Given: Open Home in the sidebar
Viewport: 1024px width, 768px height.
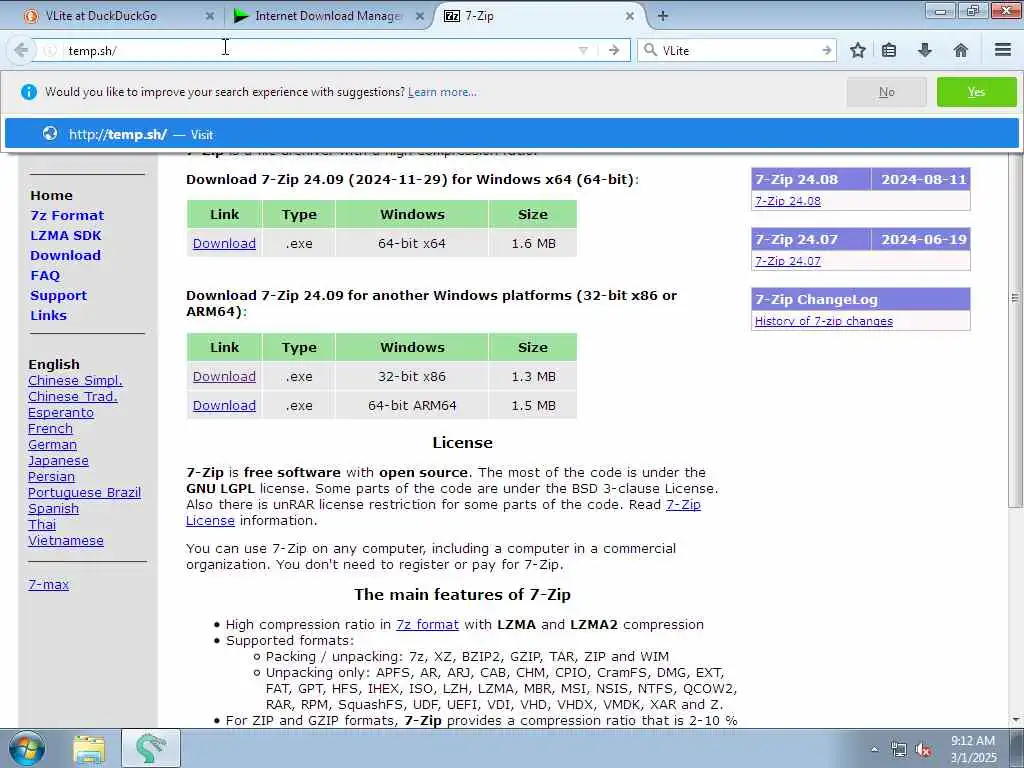Looking at the screenshot, I should 52,195.
